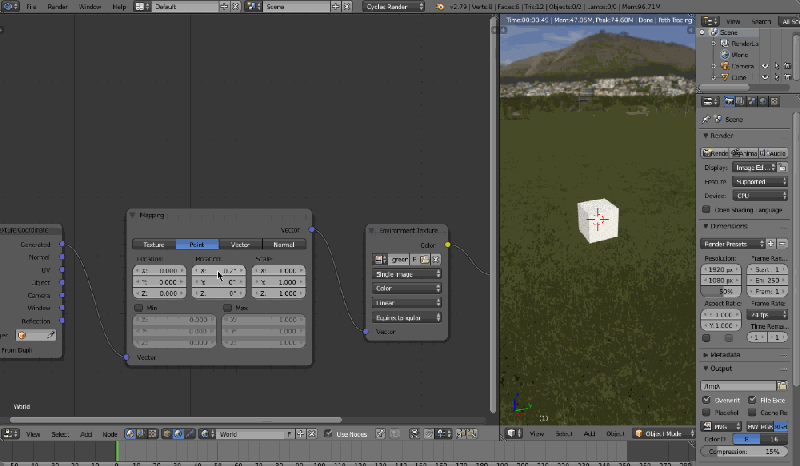Select Compositing nodes tree type icon
This screenshot has width=800, height=466.
141,434
